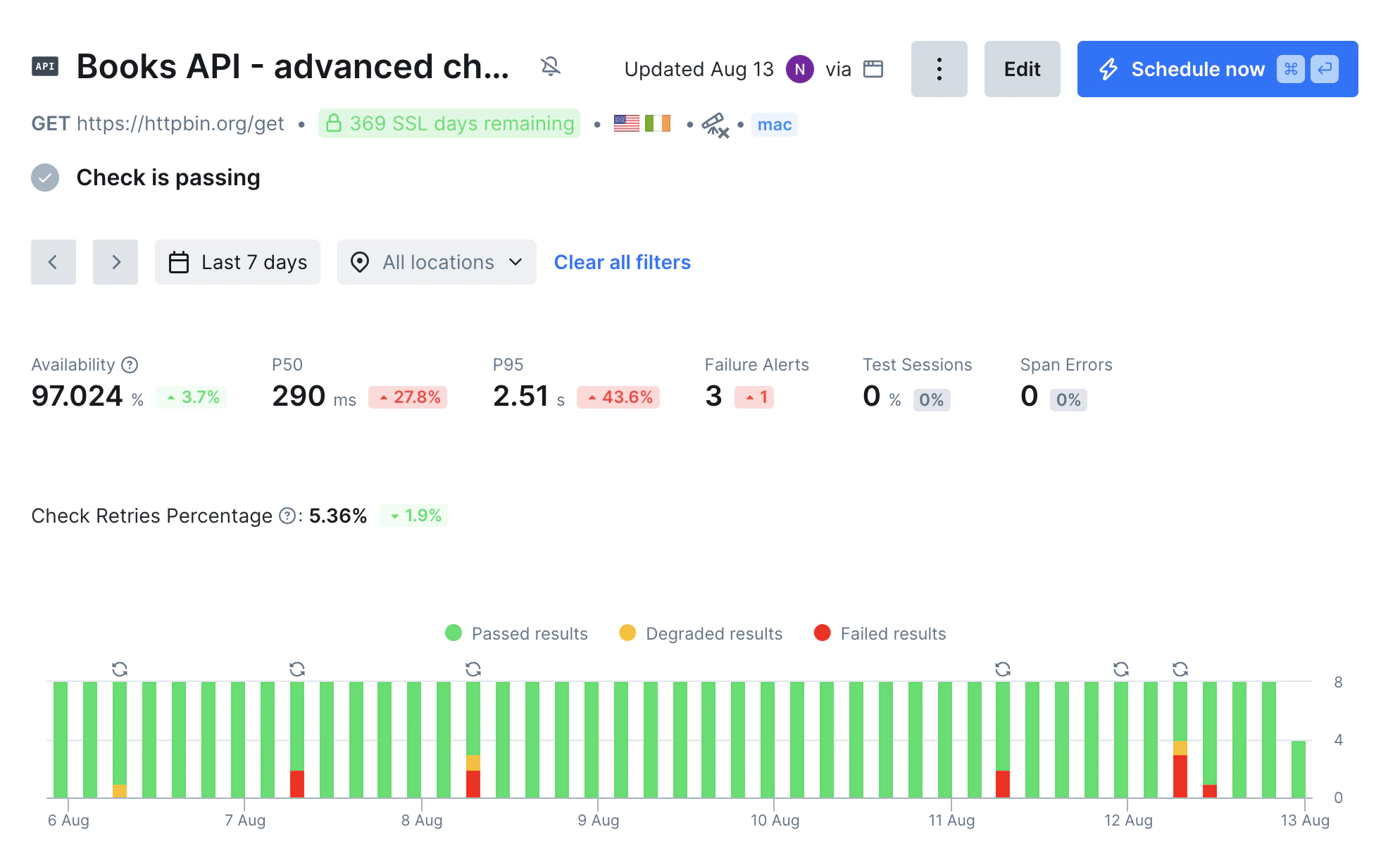The width and height of the screenshot is (1400, 858).
Task: Open the three-dot overflow menu
Action: pyautogui.click(x=939, y=68)
